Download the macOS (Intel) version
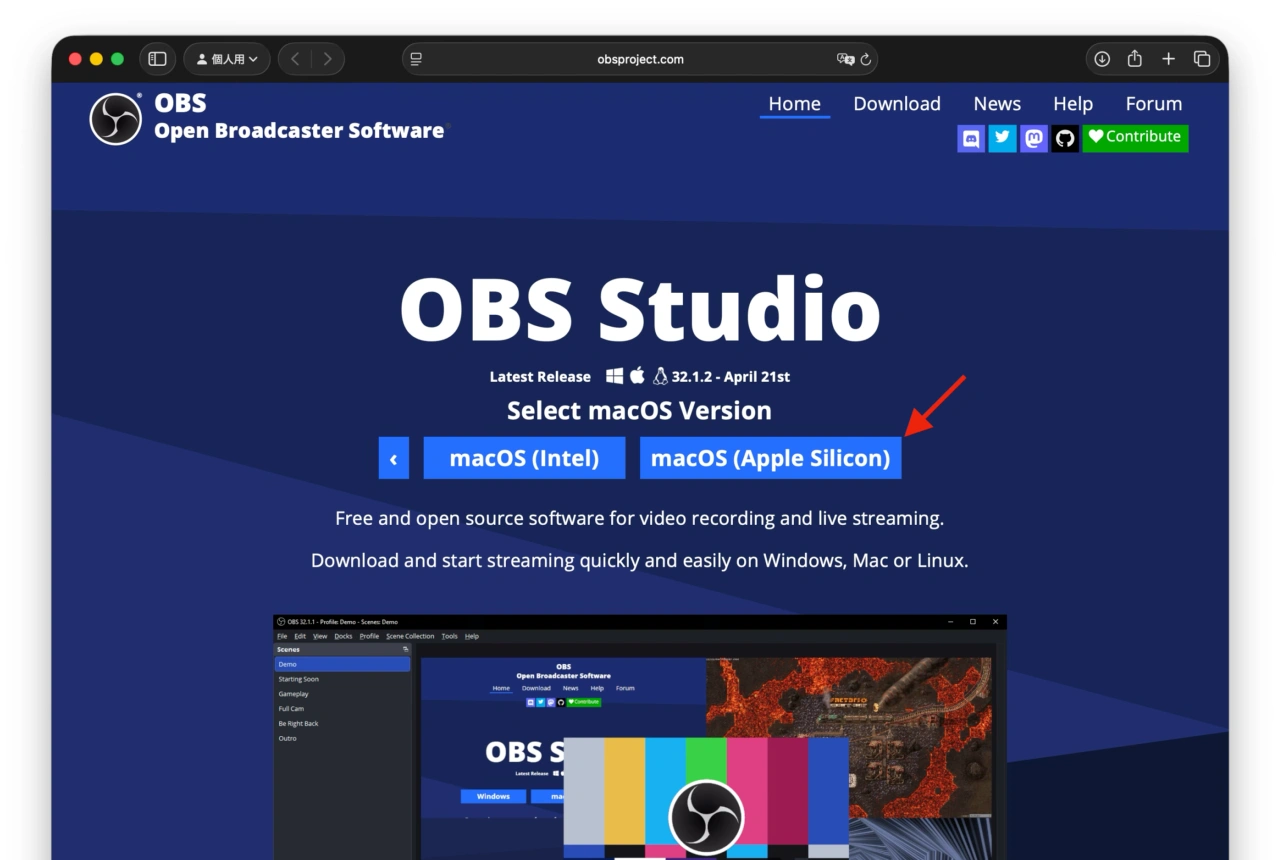This screenshot has width=1280, height=860. tap(524, 458)
